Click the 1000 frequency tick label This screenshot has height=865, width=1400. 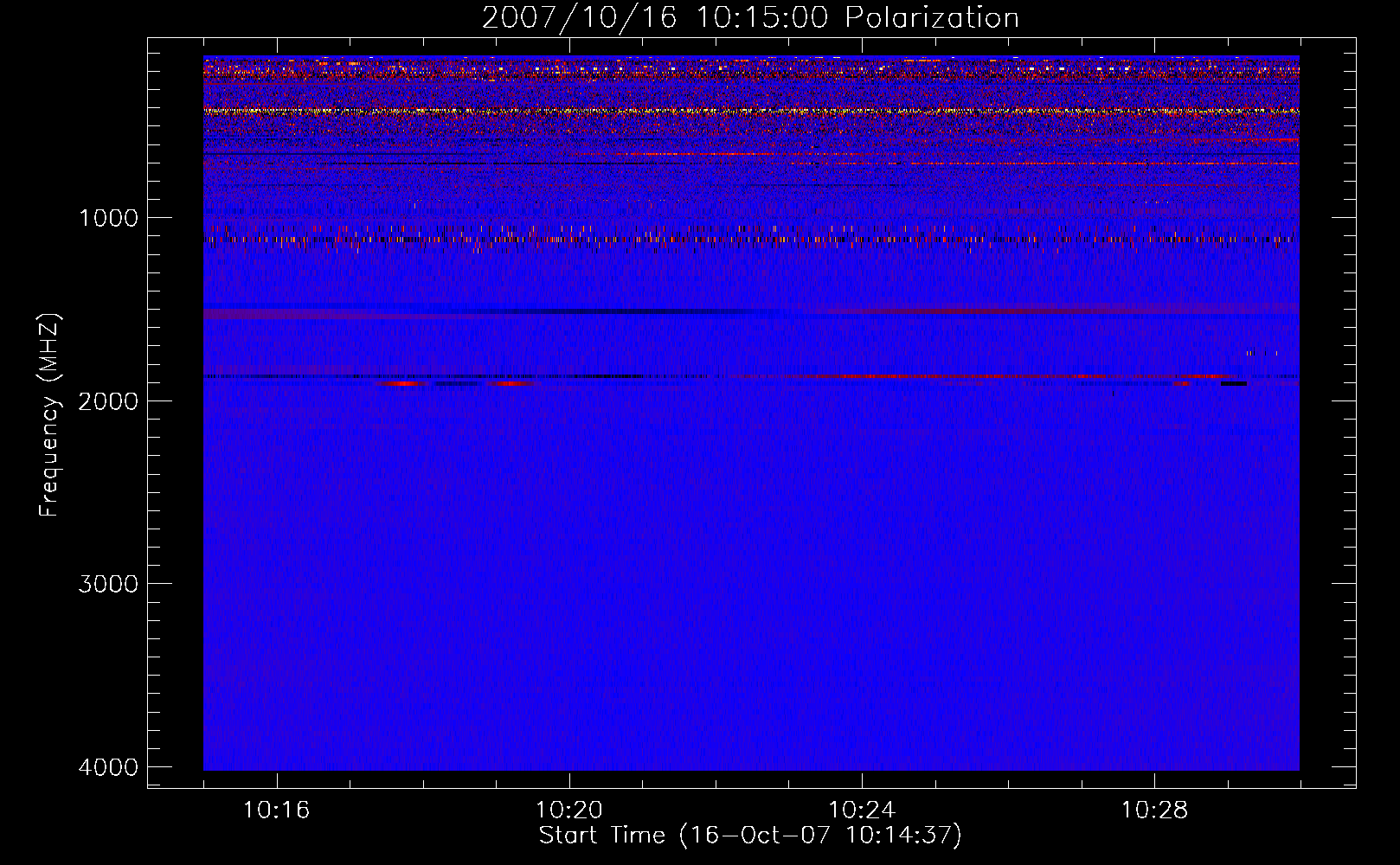pos(108,217)
